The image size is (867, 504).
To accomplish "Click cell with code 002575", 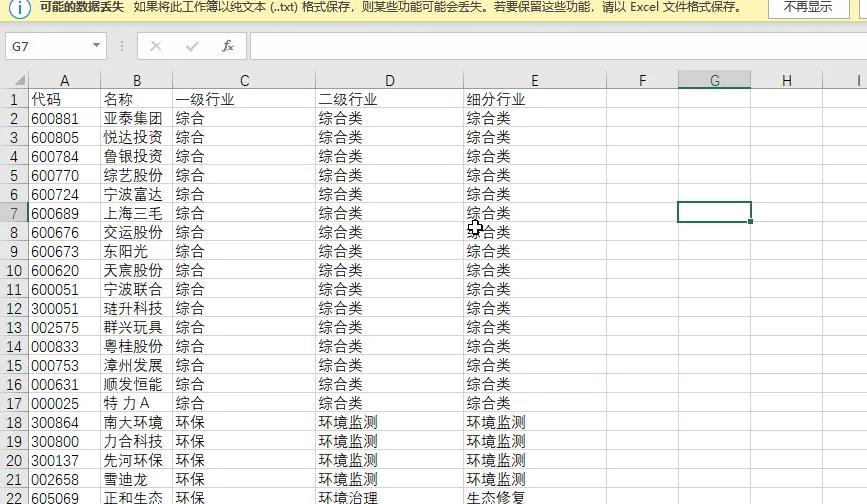I will click(65, 327).
